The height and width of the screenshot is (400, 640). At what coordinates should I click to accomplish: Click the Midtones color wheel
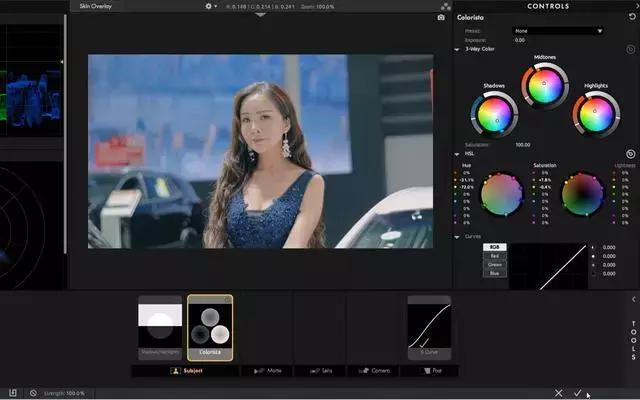click(x=544, y=86)
